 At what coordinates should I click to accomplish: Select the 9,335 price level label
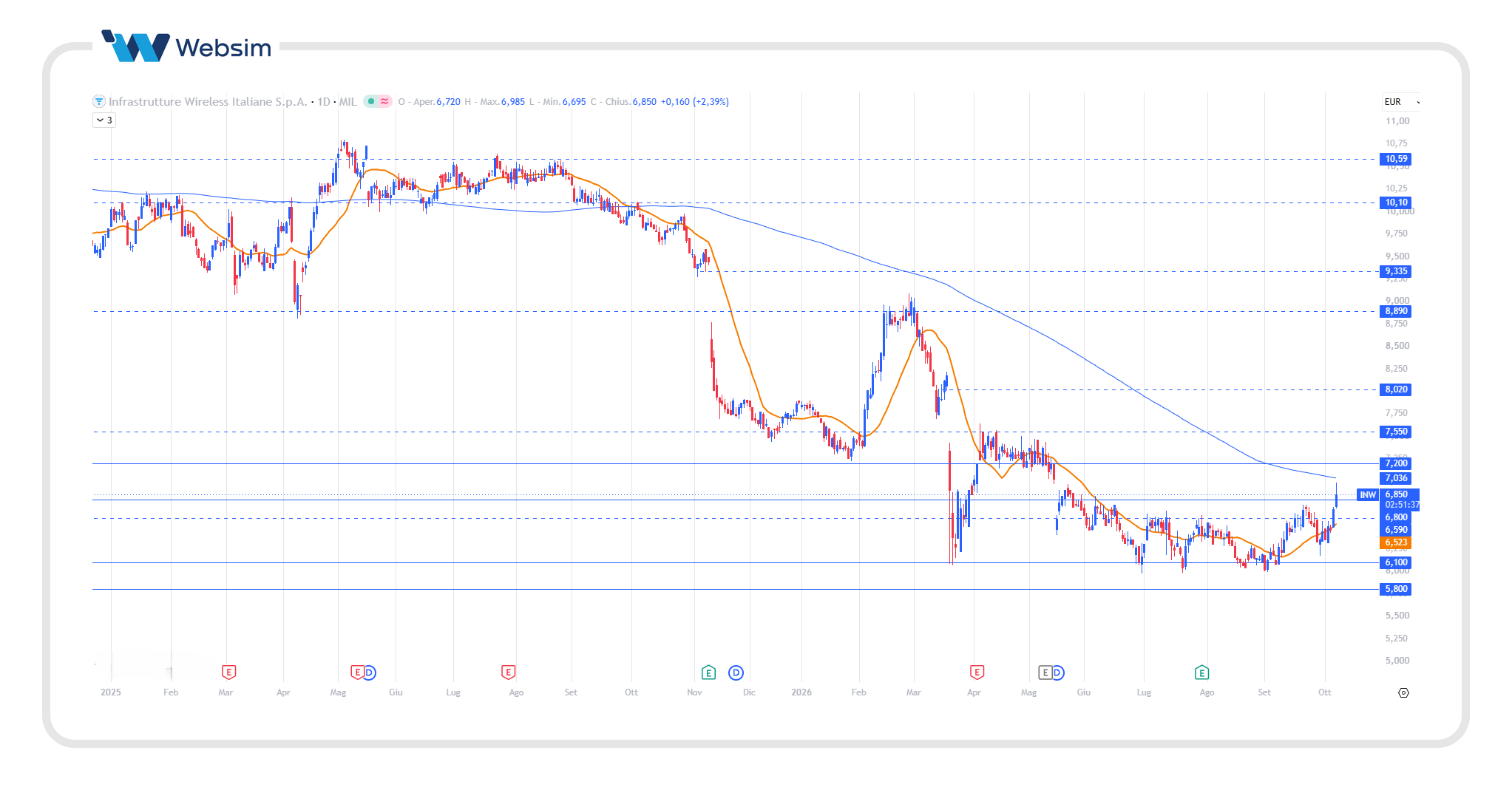(x=1396, y=271)
